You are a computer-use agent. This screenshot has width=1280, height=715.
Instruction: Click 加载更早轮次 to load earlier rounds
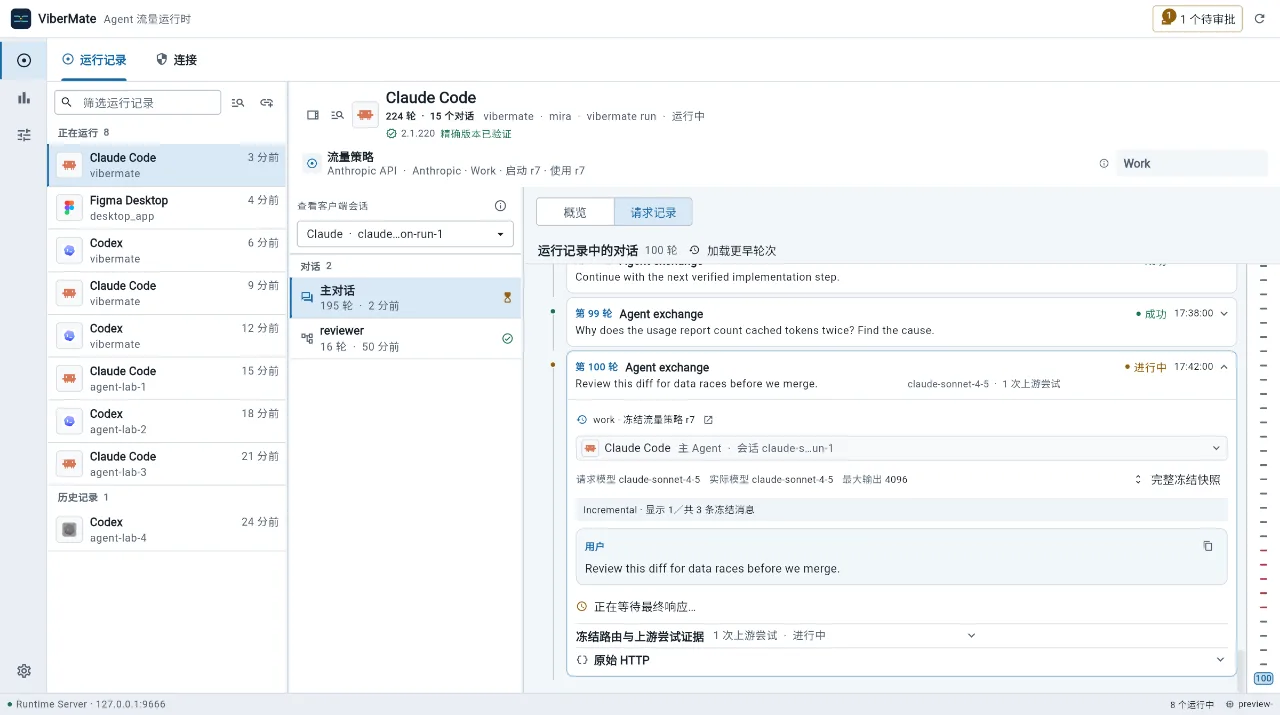click(x=733, y=250)
